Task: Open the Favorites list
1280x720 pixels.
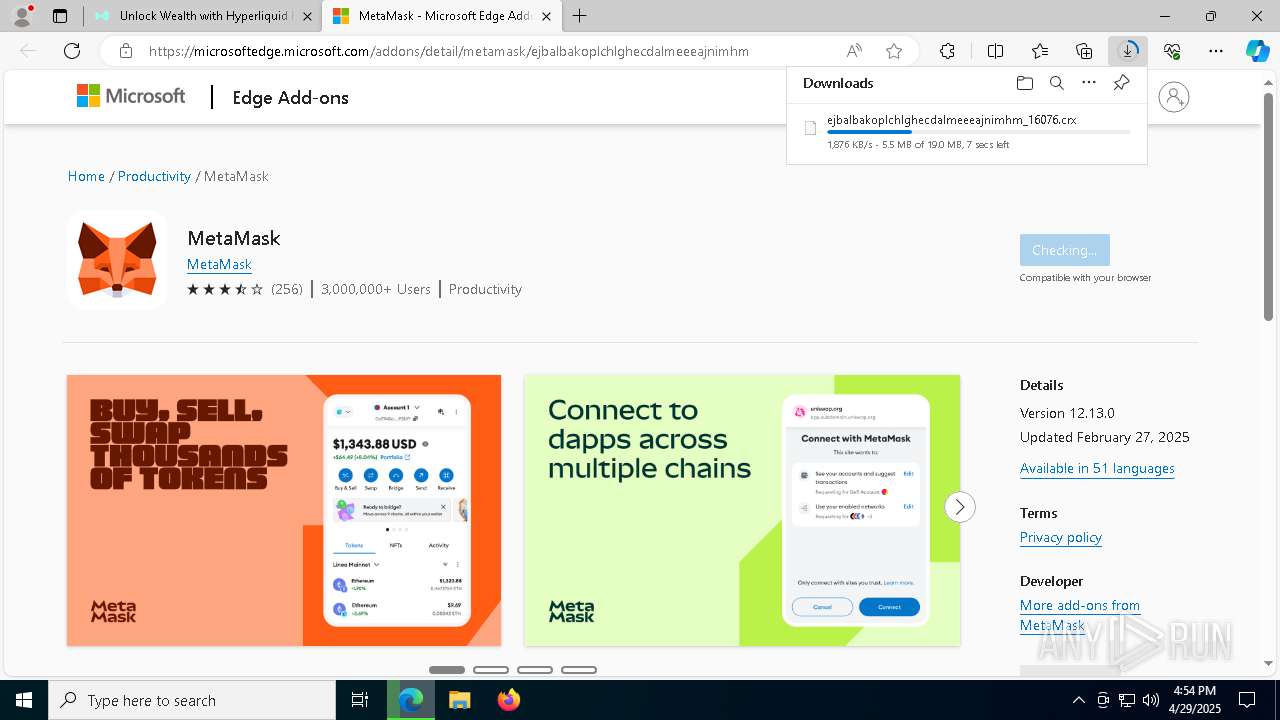Action: point(1040,51)
